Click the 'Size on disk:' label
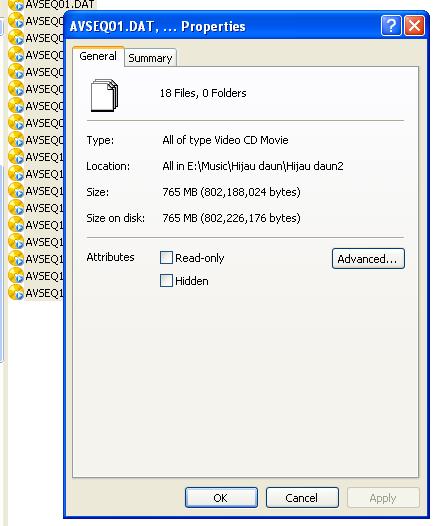This screenshot has height=526, width=440. click(116, 218)
